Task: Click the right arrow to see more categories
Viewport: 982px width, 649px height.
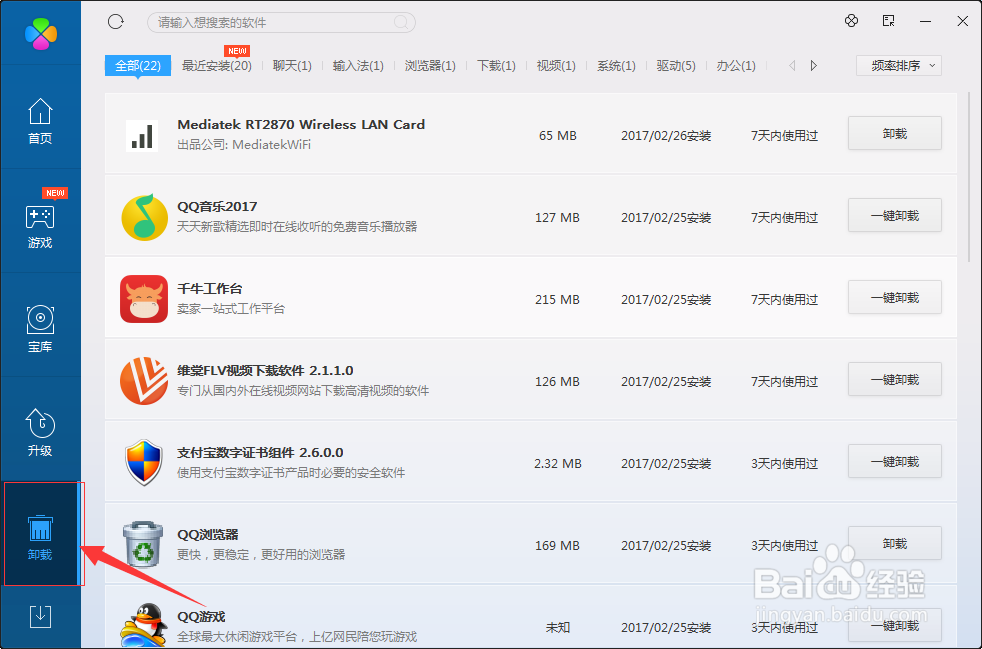Action: coord(812,64)
